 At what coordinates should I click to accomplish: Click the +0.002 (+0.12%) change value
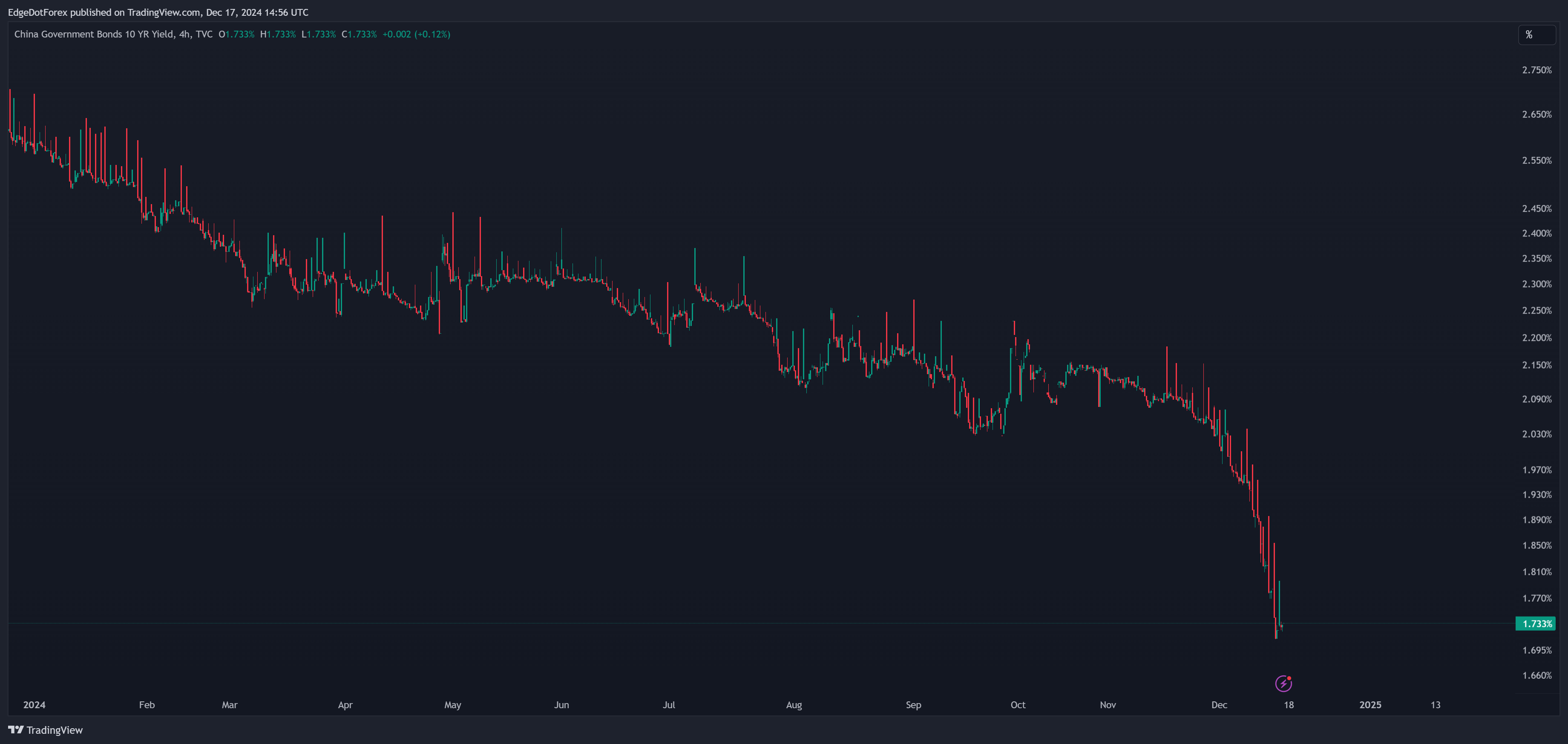coord(416,34)
